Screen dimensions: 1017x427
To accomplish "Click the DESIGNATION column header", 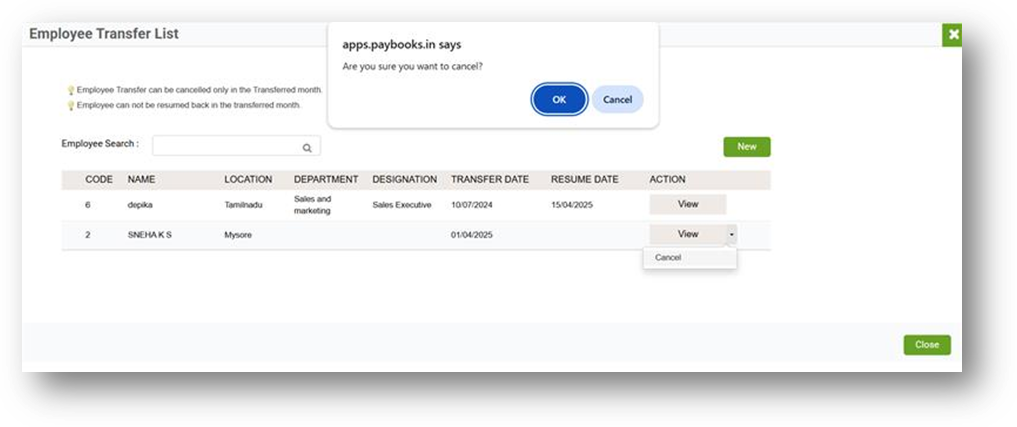I will (x=404, y=179).
